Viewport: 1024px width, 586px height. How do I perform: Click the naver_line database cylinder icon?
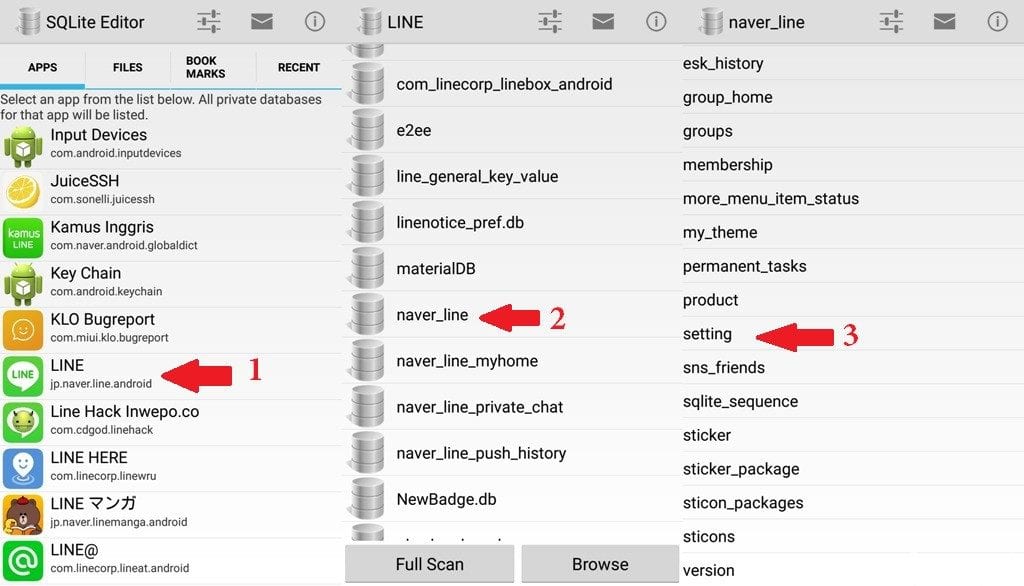point(366,313)
